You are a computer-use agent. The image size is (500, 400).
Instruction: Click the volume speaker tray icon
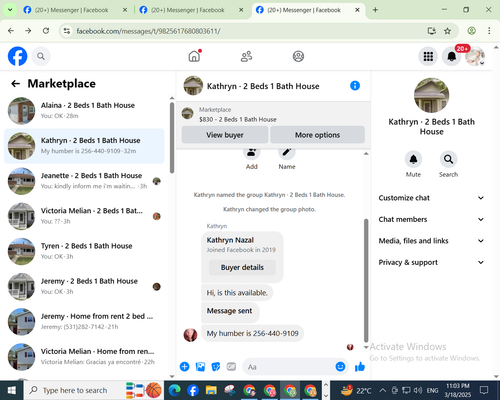418,390
